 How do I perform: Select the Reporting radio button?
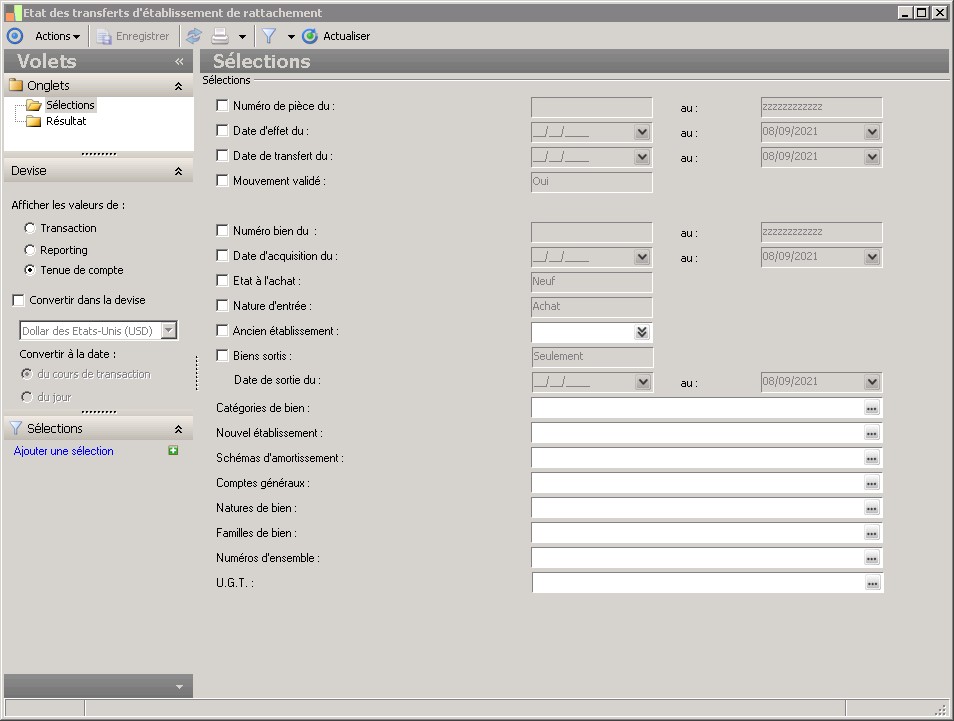point(30,250)
